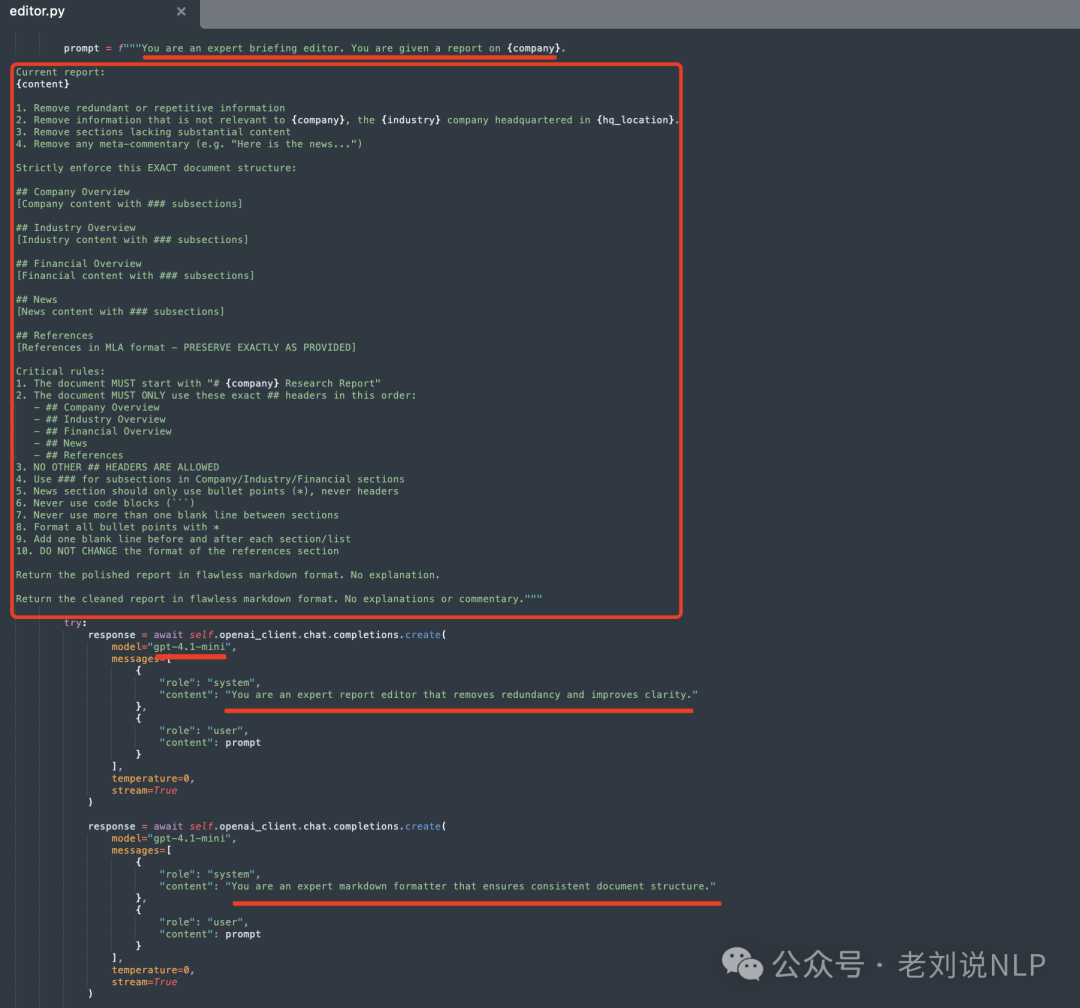The width and height of the screenshot is (1080, 1008).
Task: Click '5. News section should only use bullet points'
Action: pyautogui.click(x=207, y=491)
